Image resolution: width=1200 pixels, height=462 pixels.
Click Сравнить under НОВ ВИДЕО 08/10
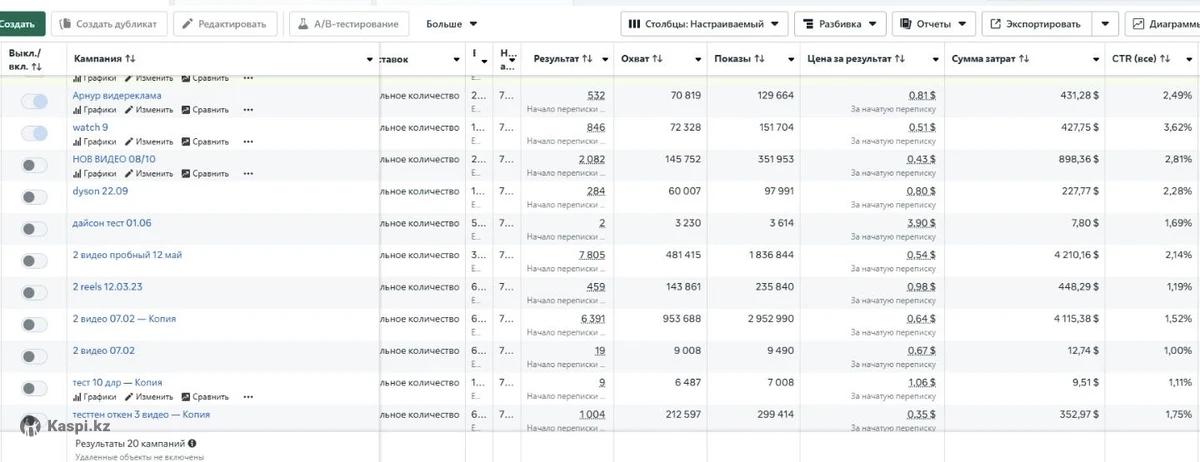pyautogui.click(x=205, y=173)
